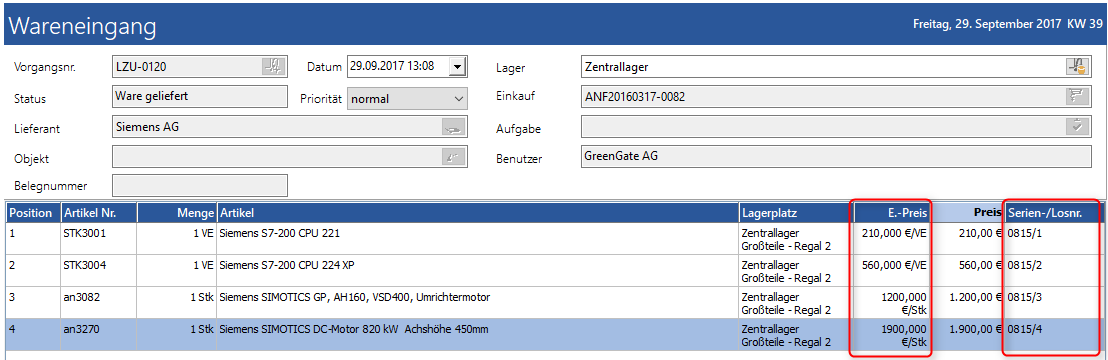Sort by the E.-Preis column header
The width and height of the screenshot is (1108, 360).
(x=893, y=213)
